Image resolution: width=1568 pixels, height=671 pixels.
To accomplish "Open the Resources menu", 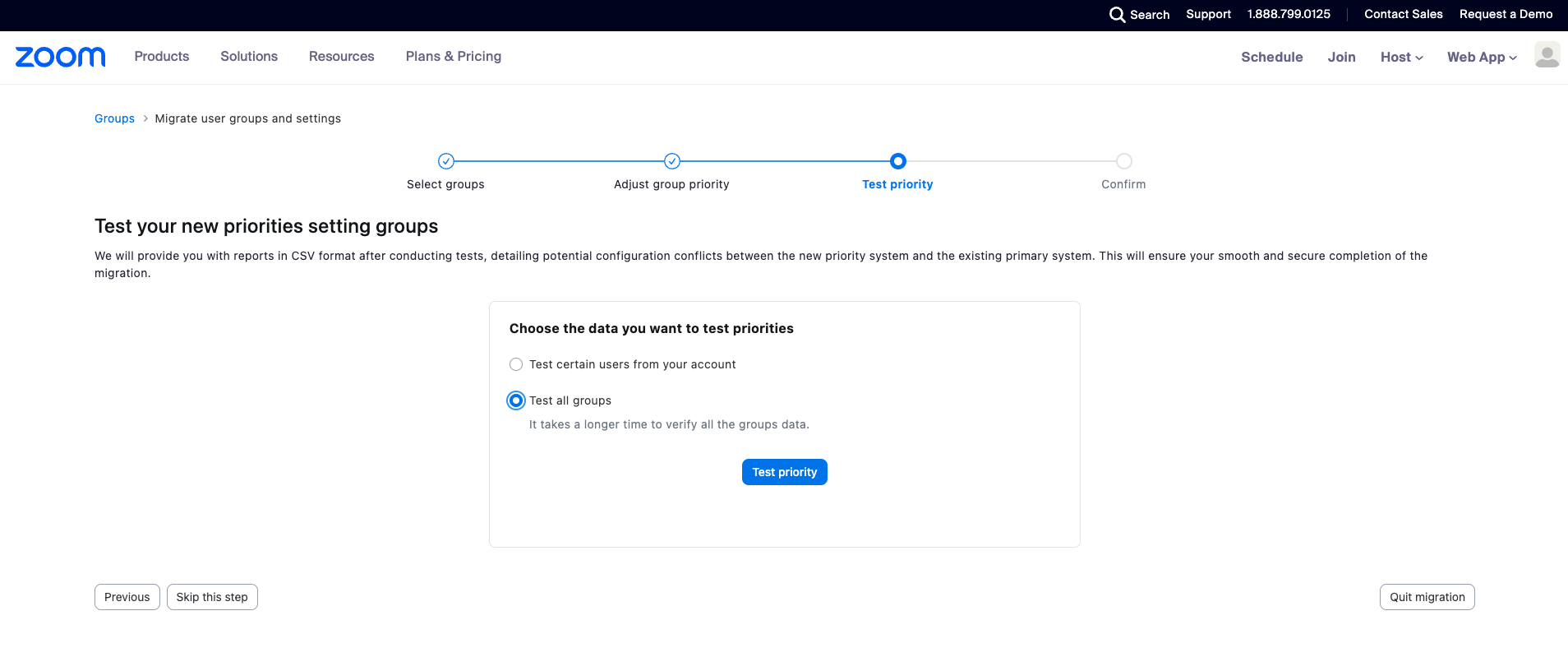I will point(342,56).
